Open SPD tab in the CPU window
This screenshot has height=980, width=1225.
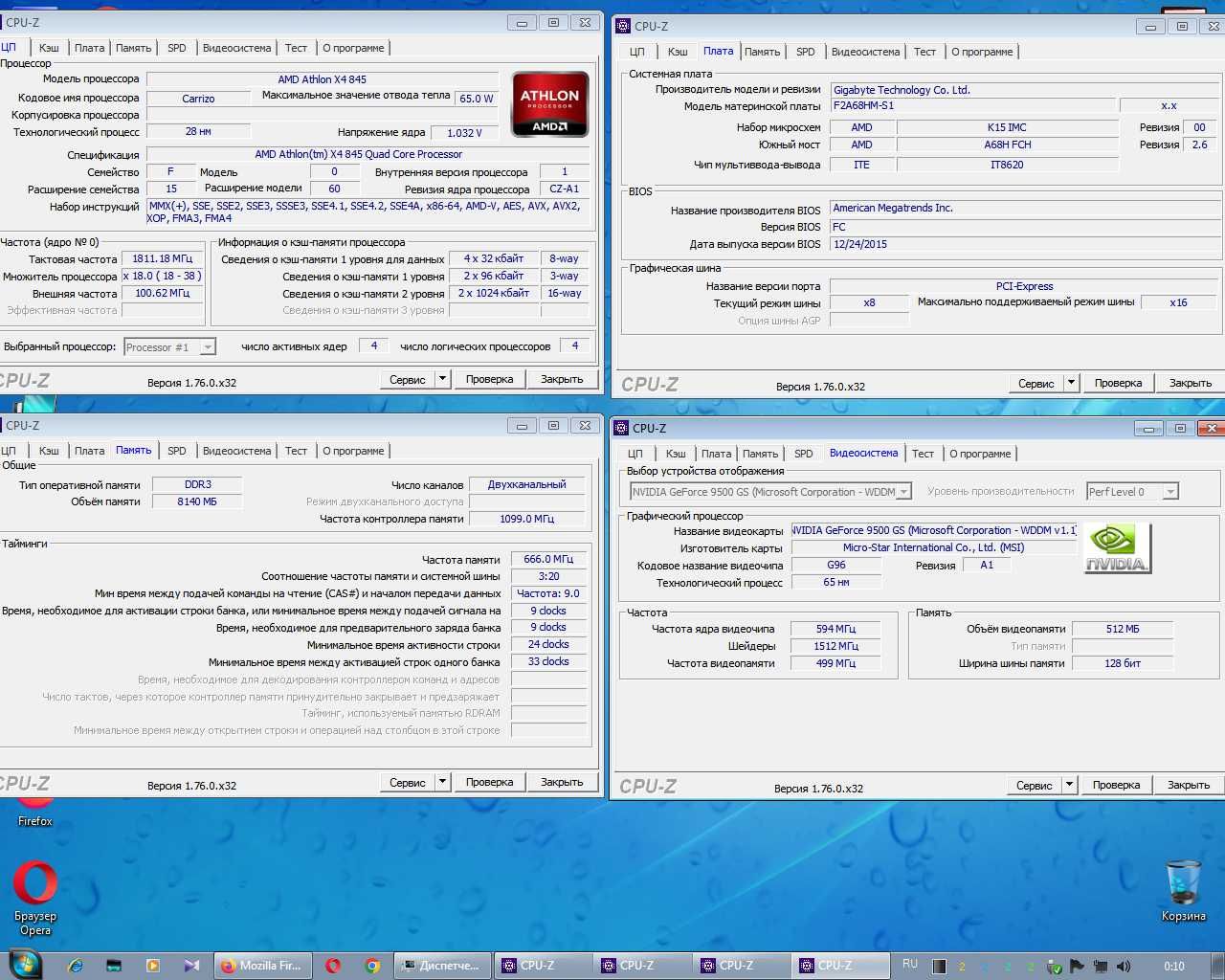coord(177,48)
